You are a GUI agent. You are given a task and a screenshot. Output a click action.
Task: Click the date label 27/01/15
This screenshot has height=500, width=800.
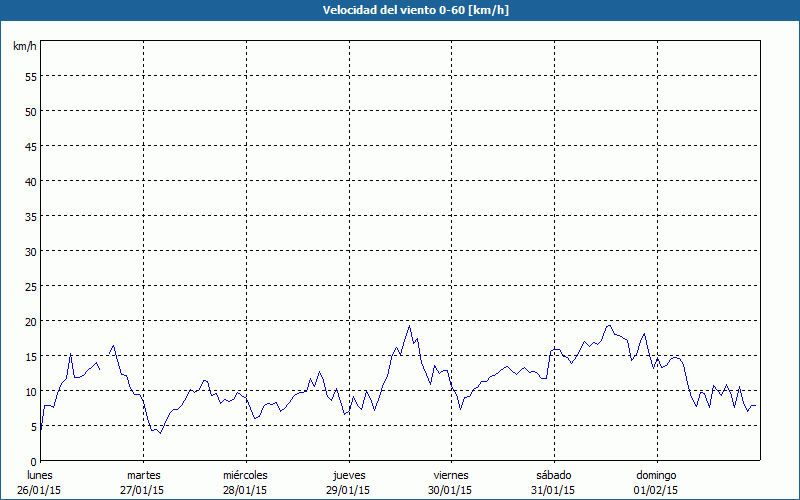pyautogui.click(x=143, y=490)
